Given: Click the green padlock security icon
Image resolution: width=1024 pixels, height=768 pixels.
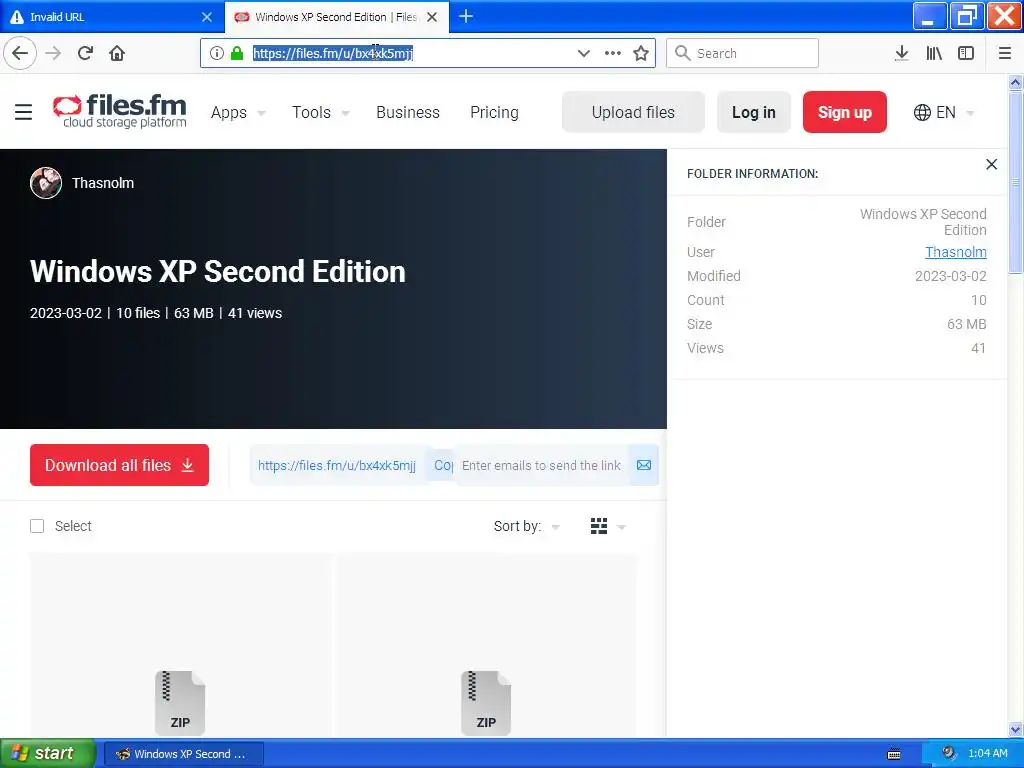Looking at the screenshot, I should (x=236, y=53).
